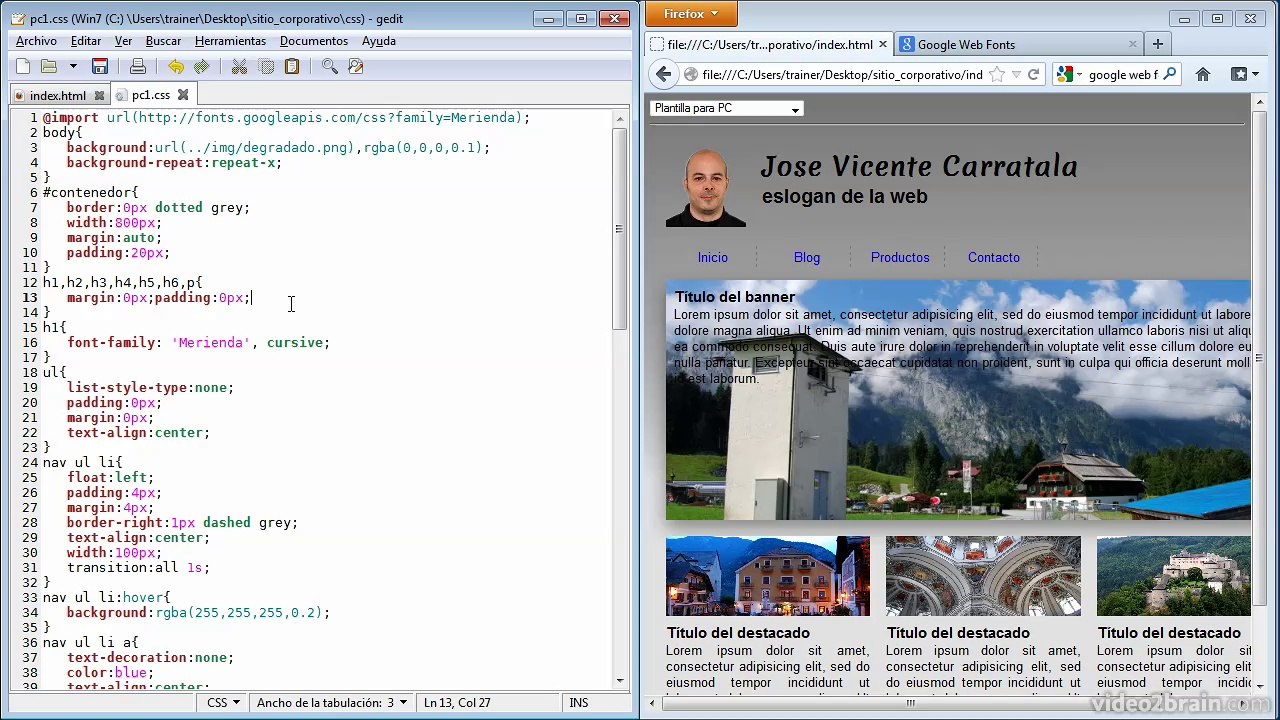Viewport: 1280px width, 720px height.
Task: Click the INS insert mode indicator
Action: [x=579, y=703]
